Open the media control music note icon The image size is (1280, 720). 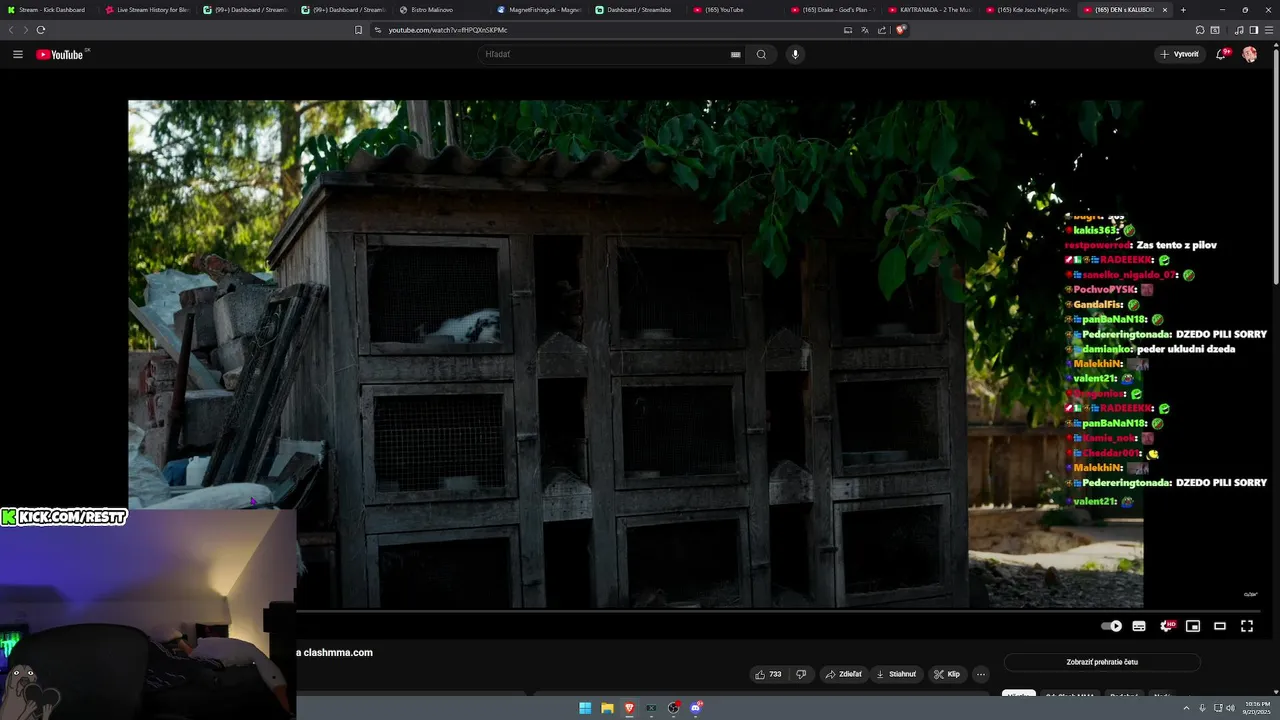coord(1240,30)
